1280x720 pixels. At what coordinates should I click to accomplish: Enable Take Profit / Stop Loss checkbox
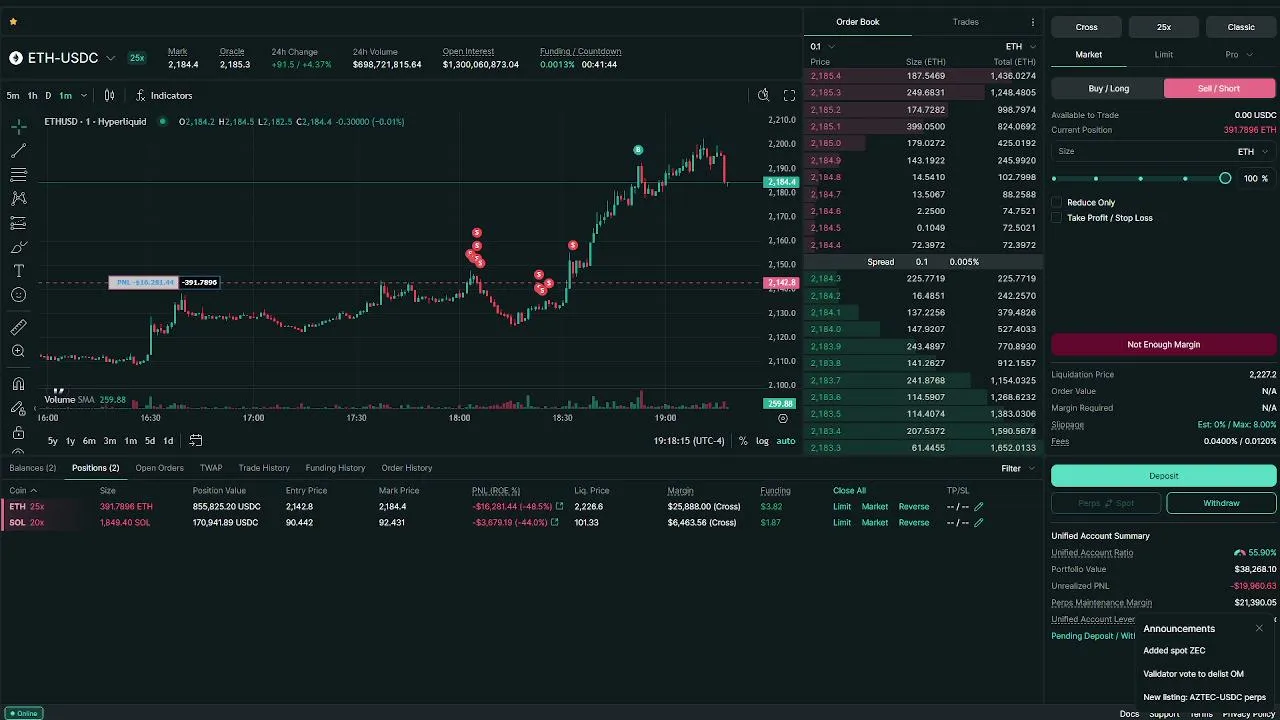click(1057, 218)
